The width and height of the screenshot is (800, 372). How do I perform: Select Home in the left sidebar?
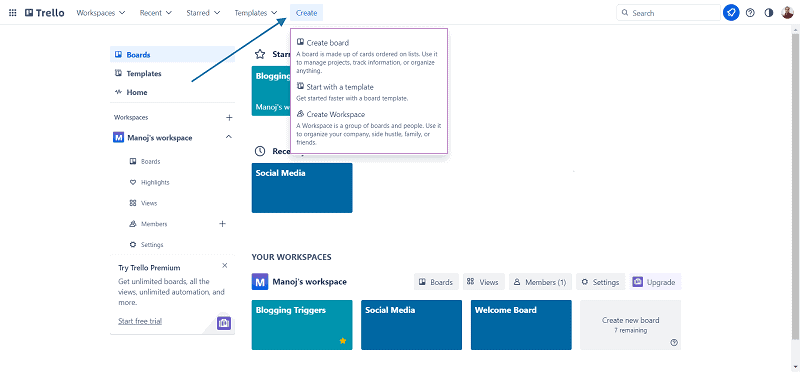(x=172, y=92)
